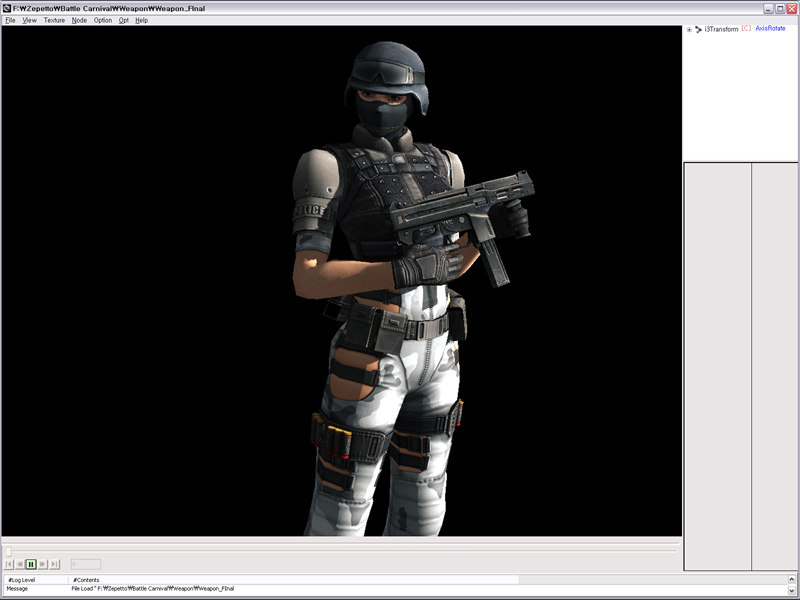Screen dimensions: 800x600
Task: Step back one animation frame
Action: pyautogui.click(x=20, y=564)
